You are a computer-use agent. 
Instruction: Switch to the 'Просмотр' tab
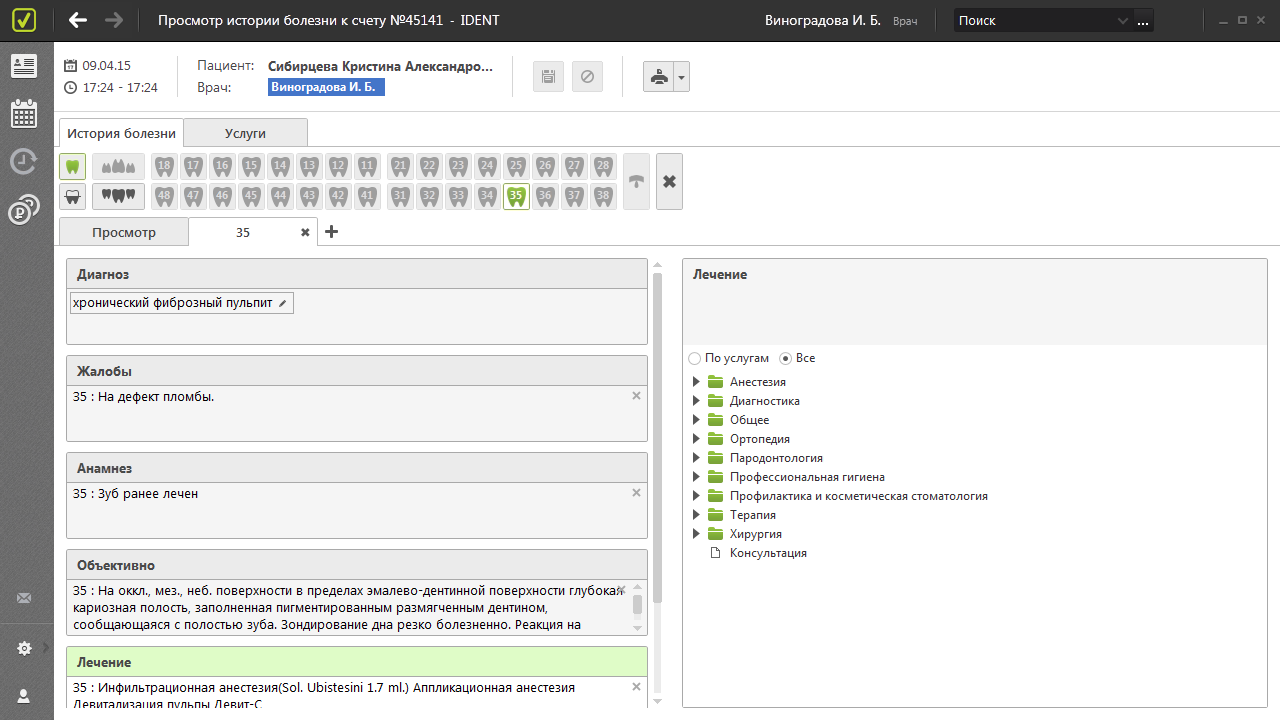124,232
